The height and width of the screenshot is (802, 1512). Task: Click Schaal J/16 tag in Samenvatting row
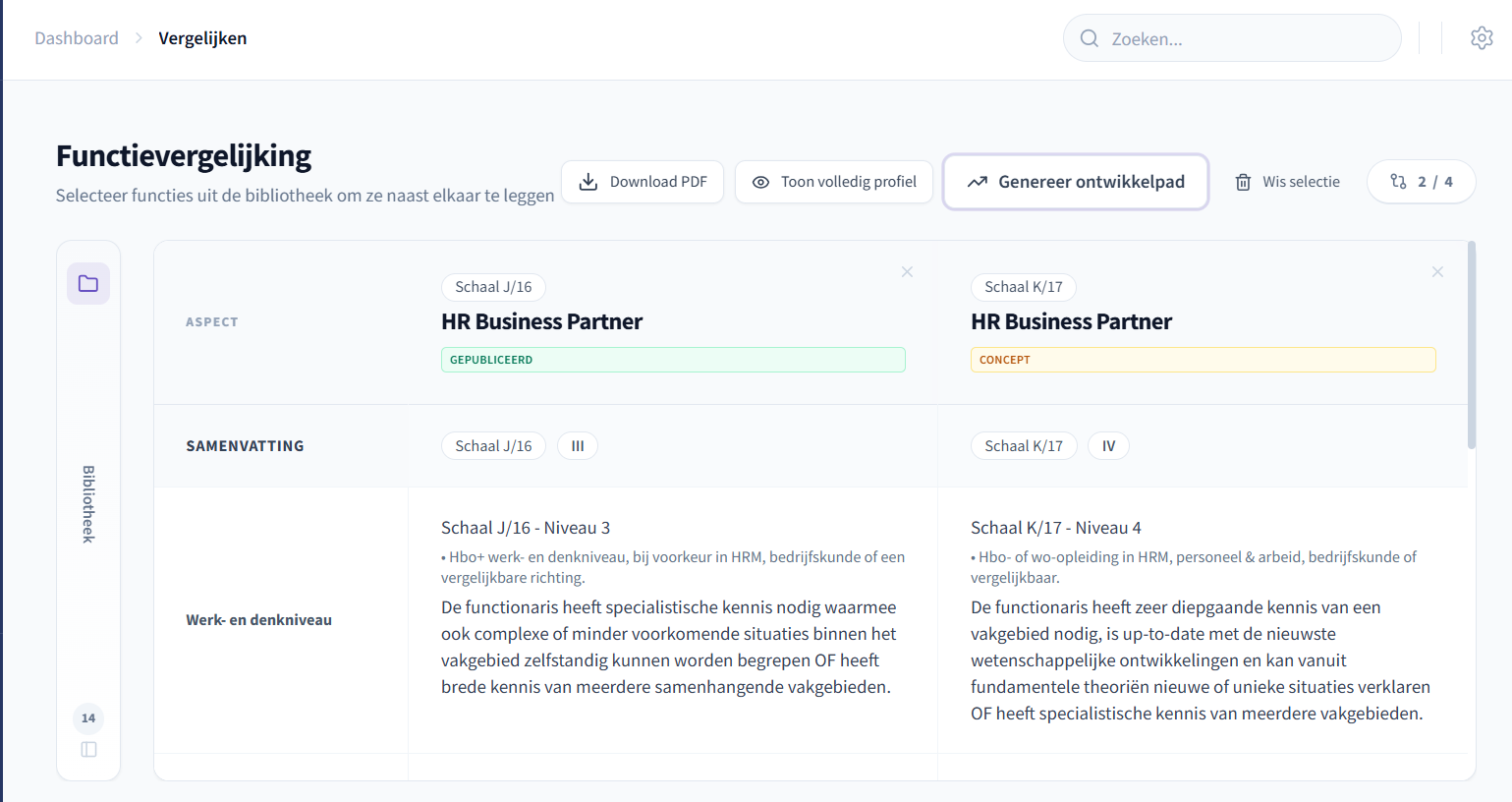493,446
